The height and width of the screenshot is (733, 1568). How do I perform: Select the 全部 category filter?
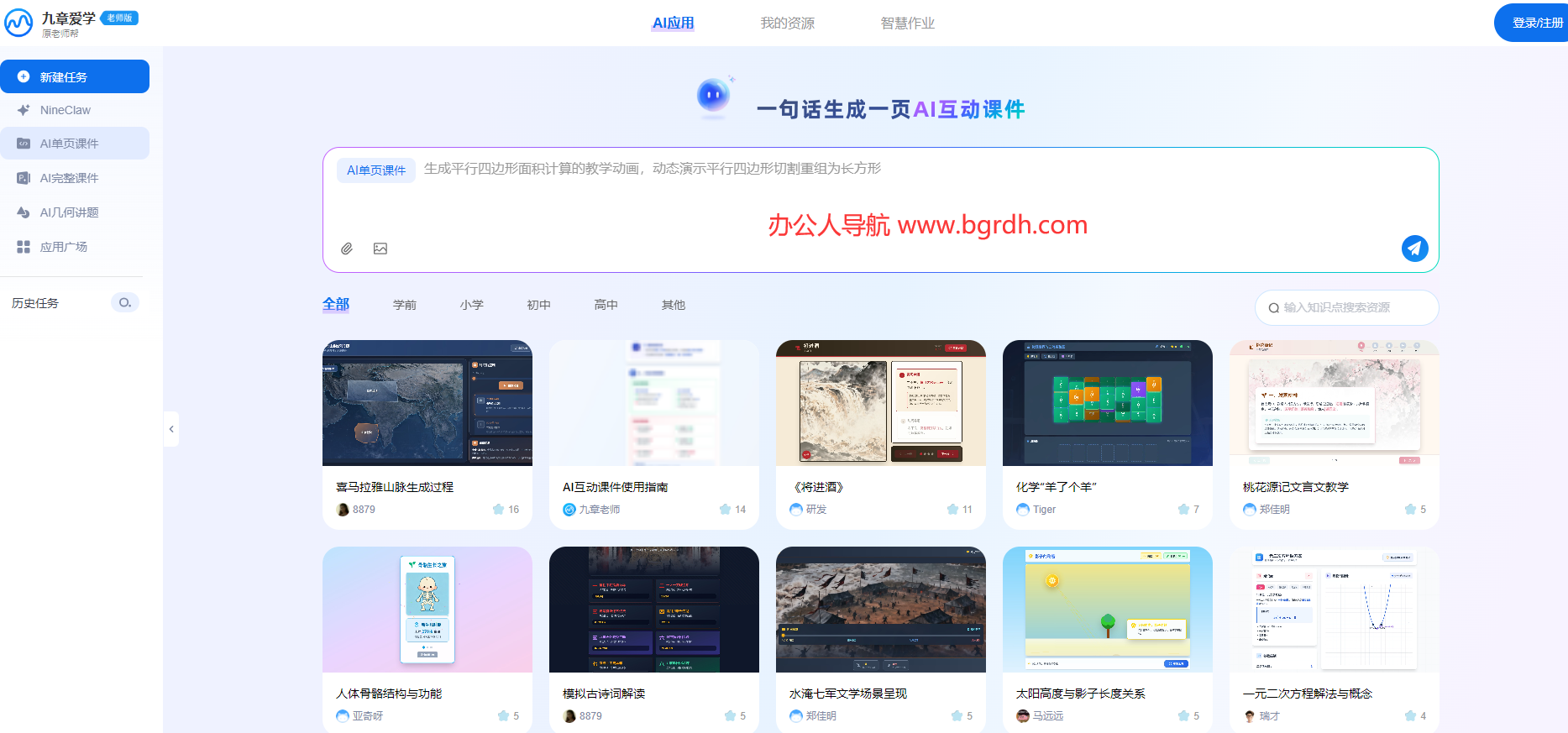click(336, 304)
